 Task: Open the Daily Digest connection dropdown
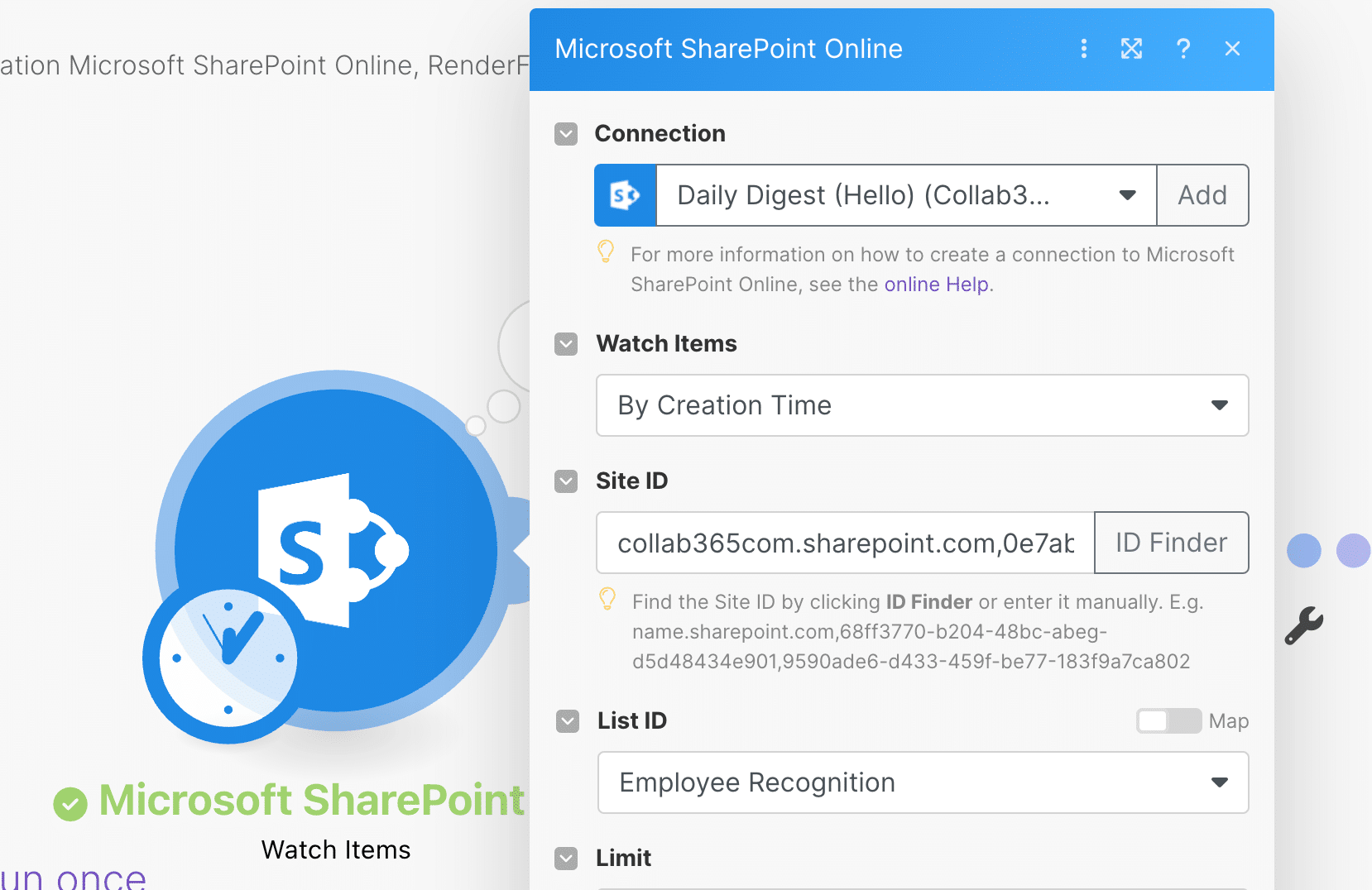pos(1127,195)
